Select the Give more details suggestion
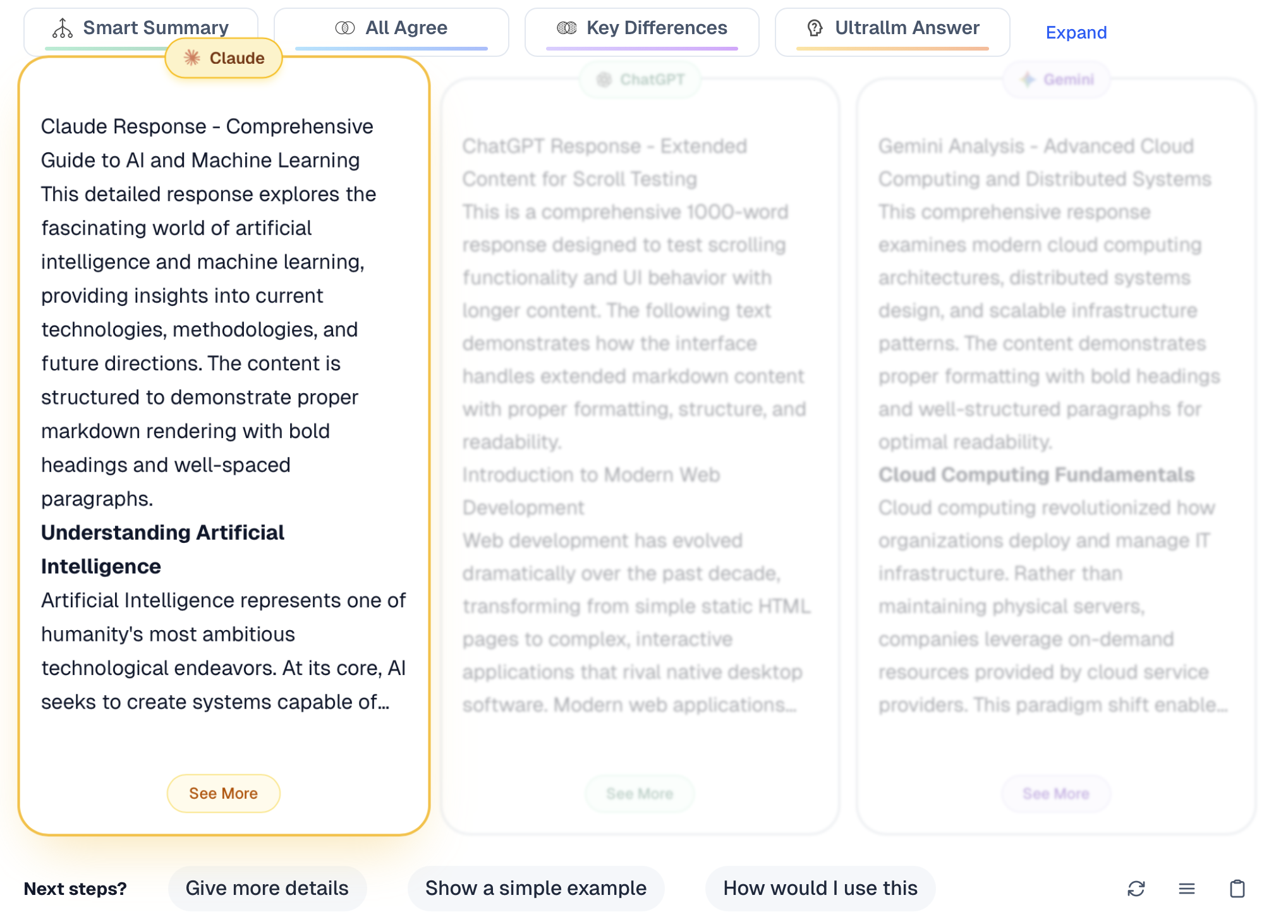1288x924 pixels. pyautogui.click(x=267, y=888)
